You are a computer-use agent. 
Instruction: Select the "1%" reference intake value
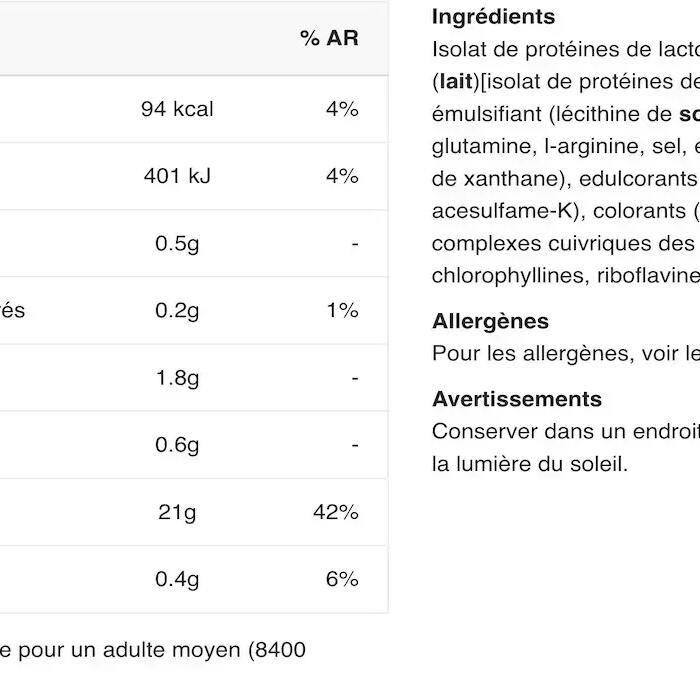click(x=342, y=311)
